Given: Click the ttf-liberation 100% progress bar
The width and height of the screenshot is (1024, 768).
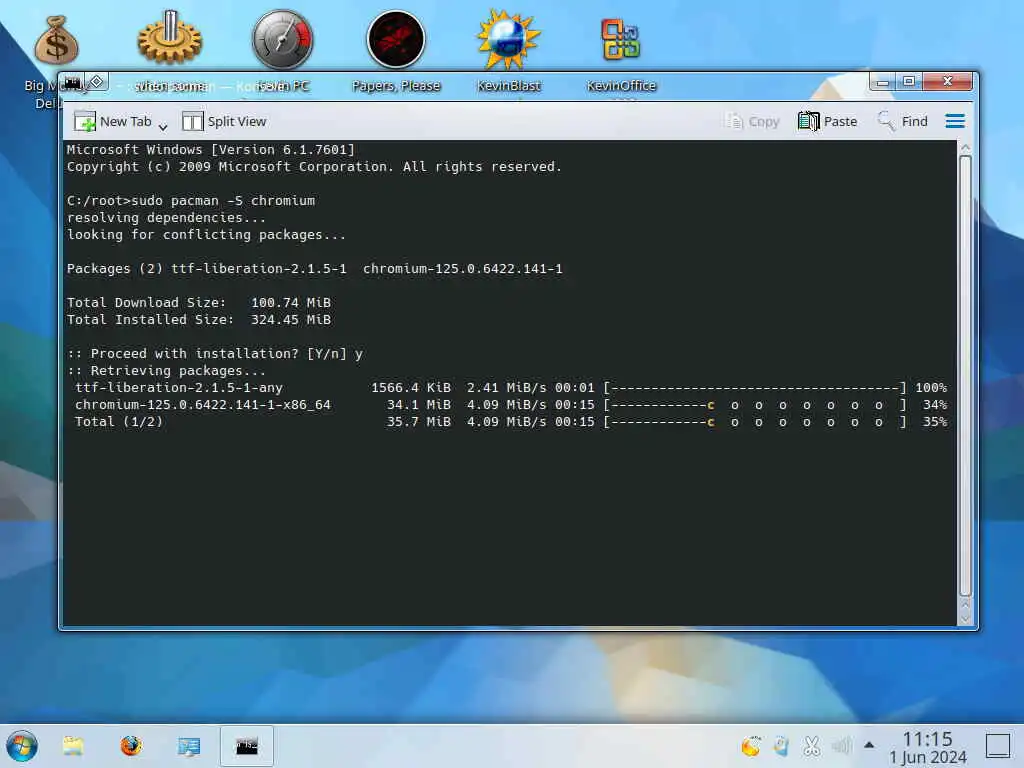Looking at the screenshot, I should coord(756,387).
